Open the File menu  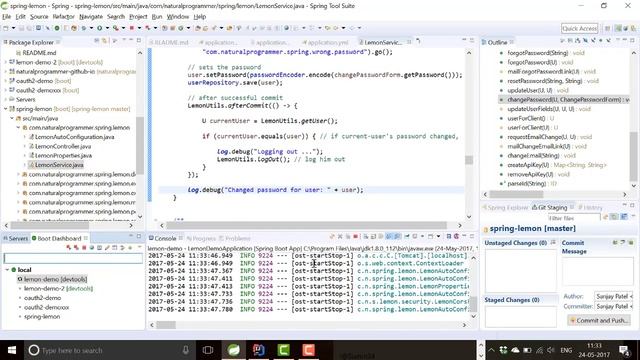click(7, 17)
